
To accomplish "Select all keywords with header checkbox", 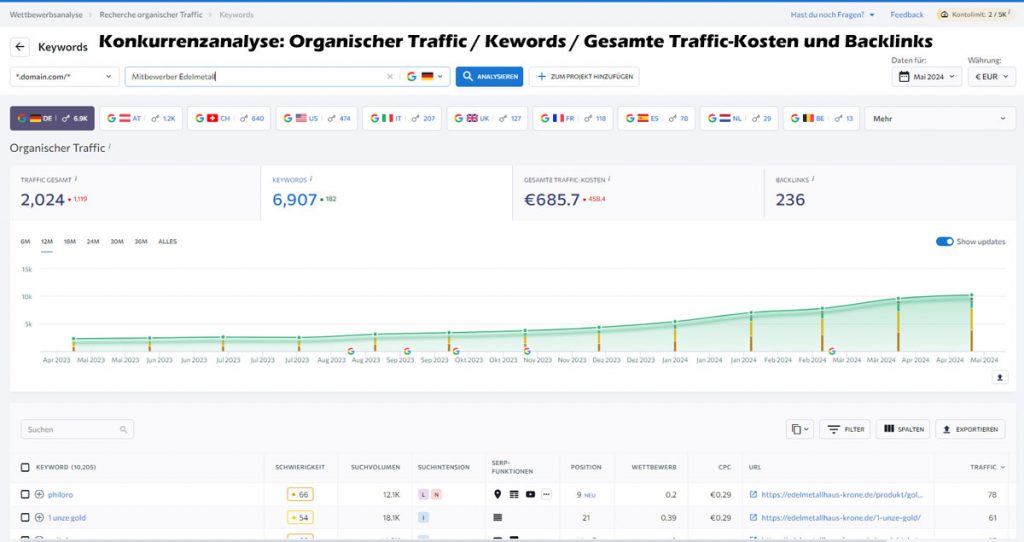I will [x=25, y=467].
